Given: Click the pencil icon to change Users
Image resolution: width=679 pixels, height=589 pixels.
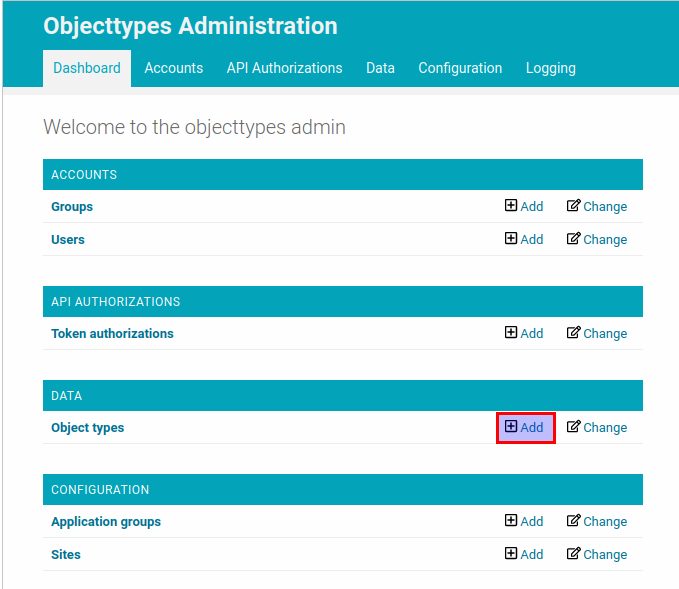Looking at the screenshot, I should pyautogui.click(x=573, y=238).
